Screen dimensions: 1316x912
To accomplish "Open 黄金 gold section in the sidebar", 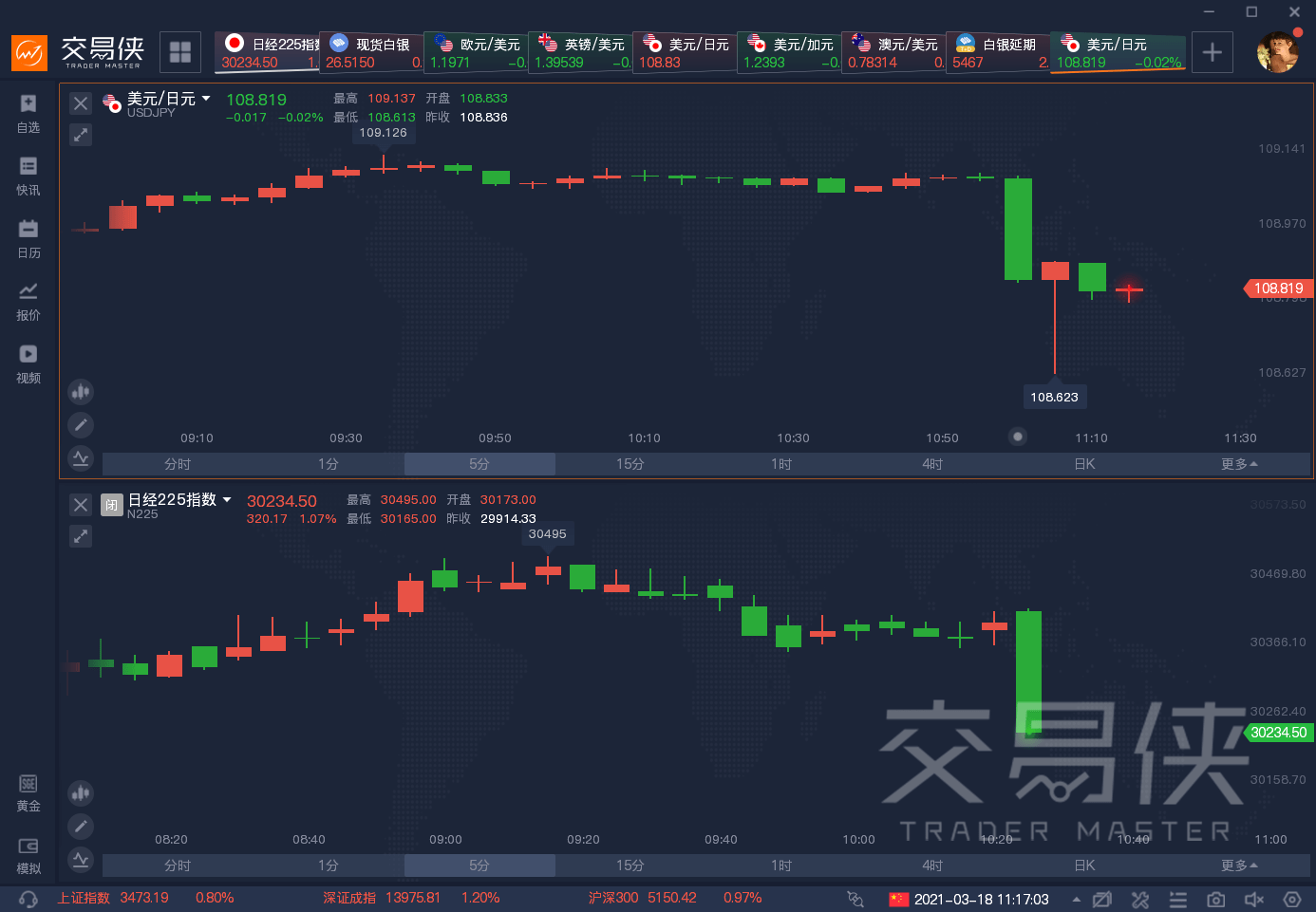I will pyautogui.click(x=28, y=793).
